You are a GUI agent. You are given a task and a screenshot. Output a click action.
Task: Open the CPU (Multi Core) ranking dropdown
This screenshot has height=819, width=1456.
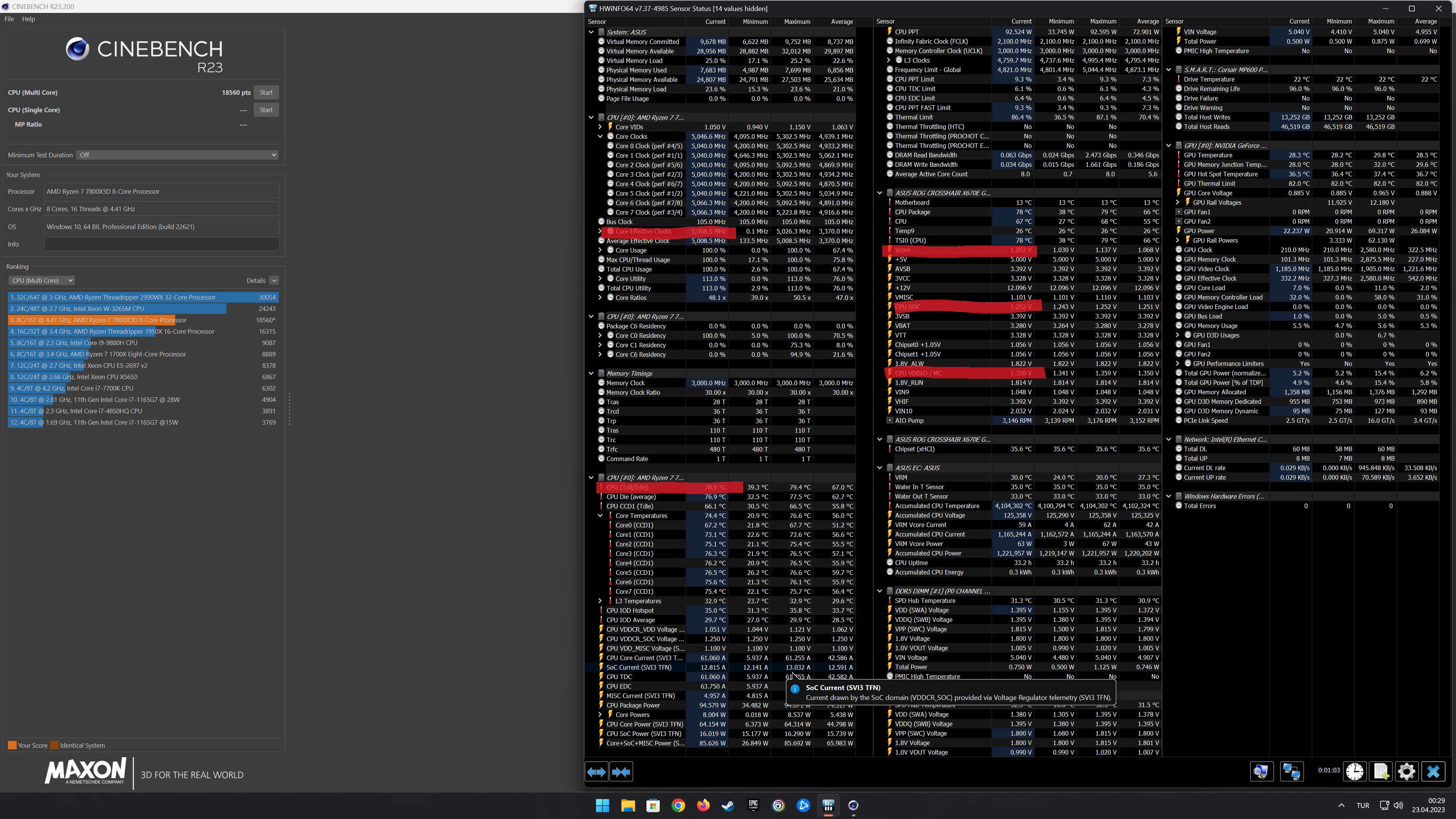click(x=42, y=280)
